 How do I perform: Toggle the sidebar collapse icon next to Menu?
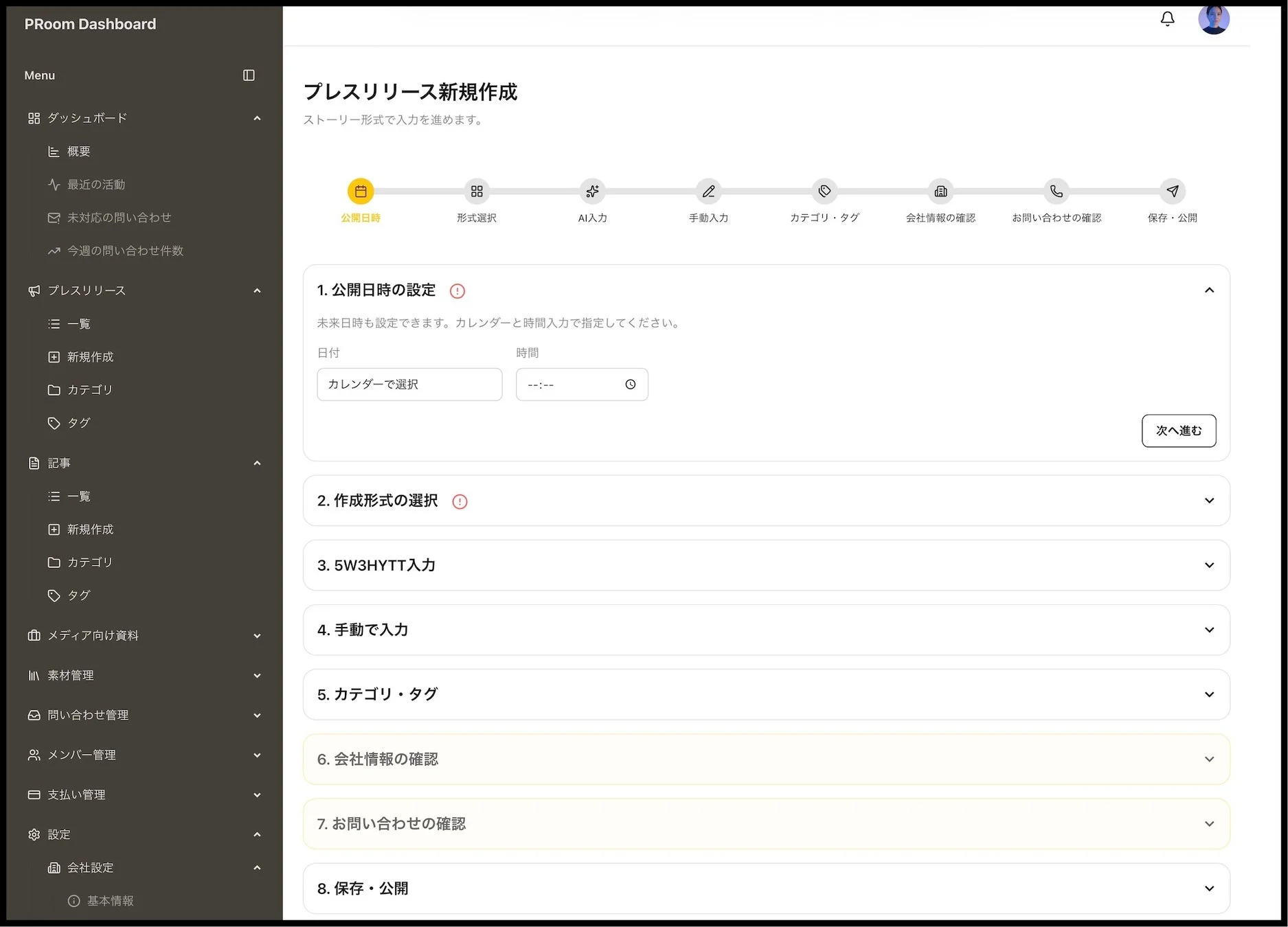tap(249, 76)
